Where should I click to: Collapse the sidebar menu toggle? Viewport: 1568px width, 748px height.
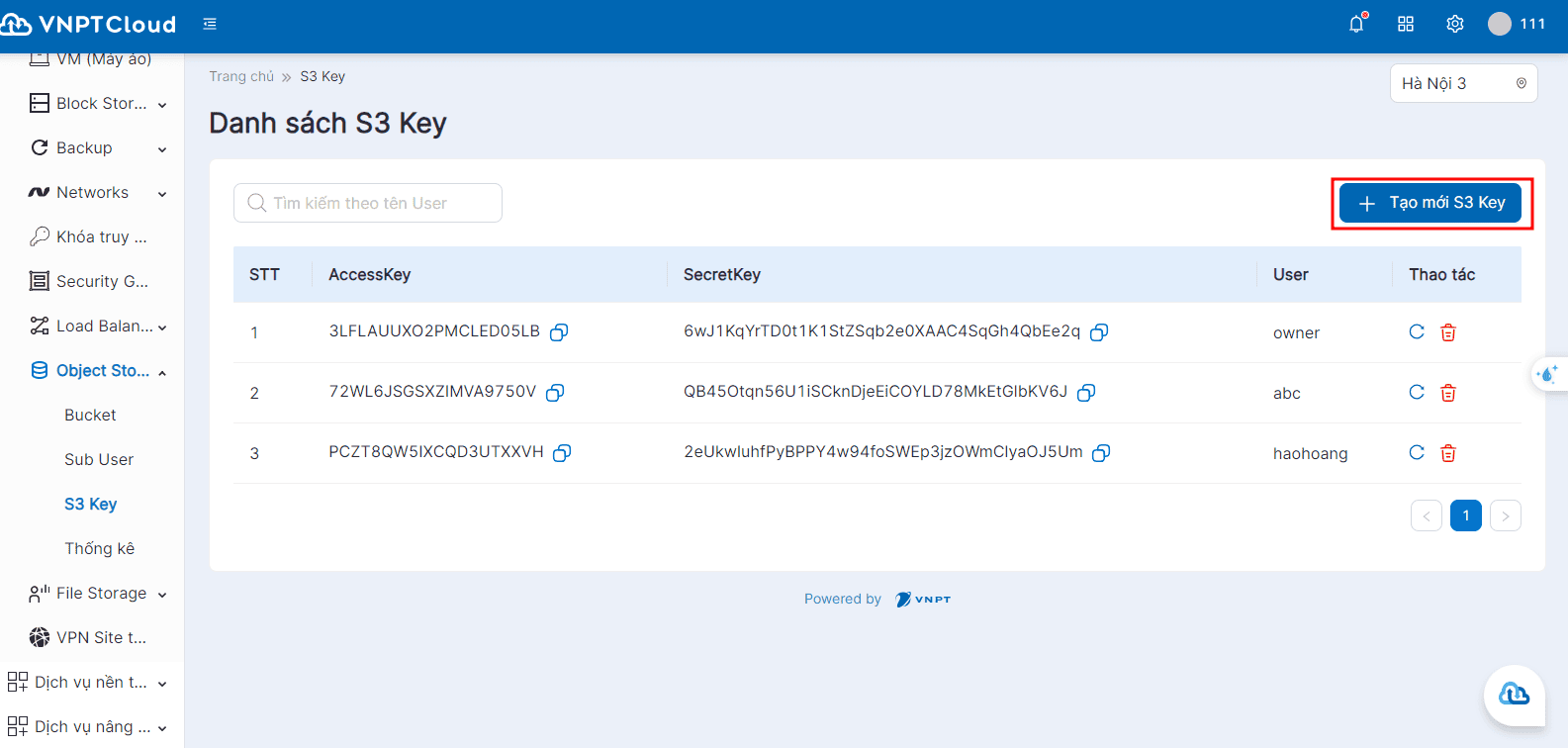click(210, 24)
